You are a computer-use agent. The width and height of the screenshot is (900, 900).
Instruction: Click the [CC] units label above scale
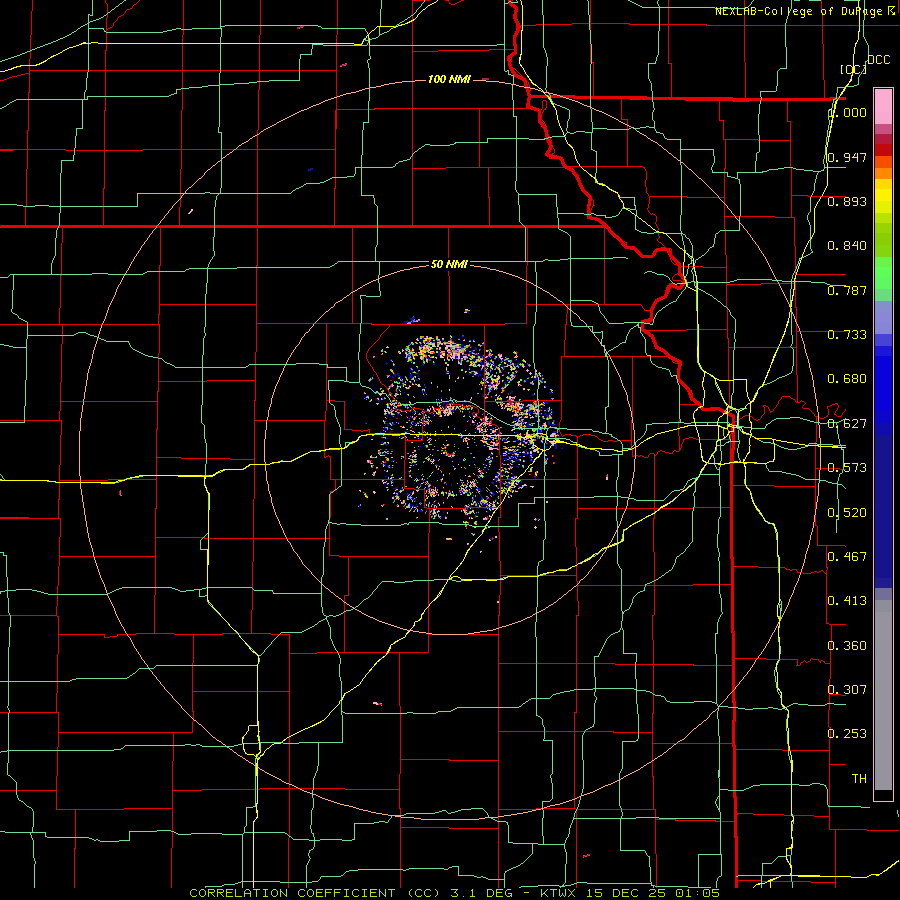tap(854, 69)
